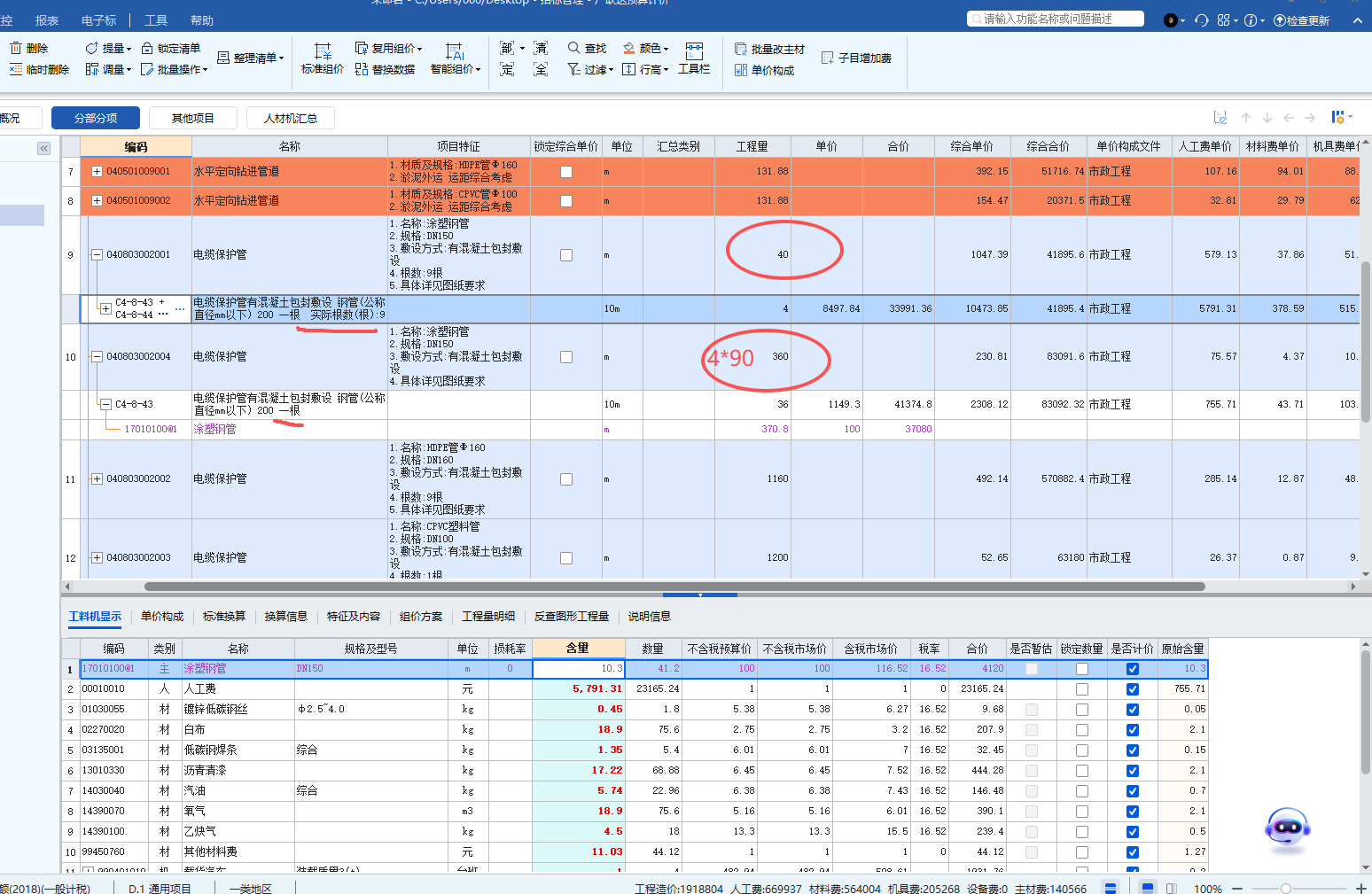Click the move down arrow icon
Viewport: 1372px width, 894px height.
(1267, 117)
